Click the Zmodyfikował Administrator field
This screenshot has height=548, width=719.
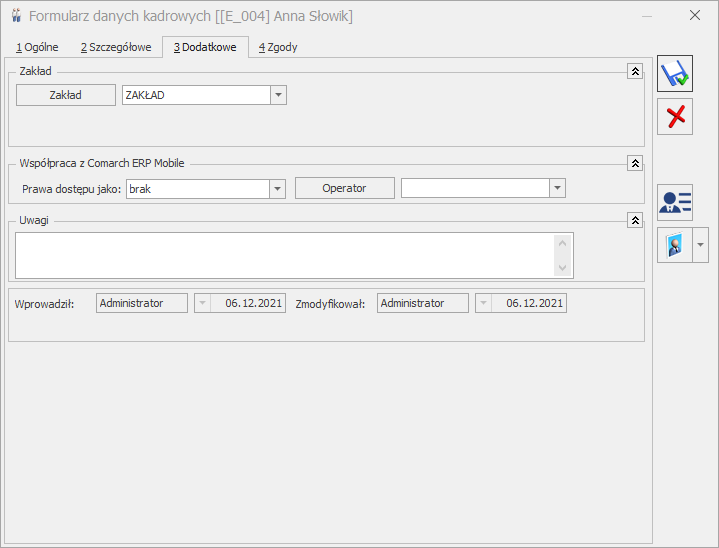click(423, 303)
